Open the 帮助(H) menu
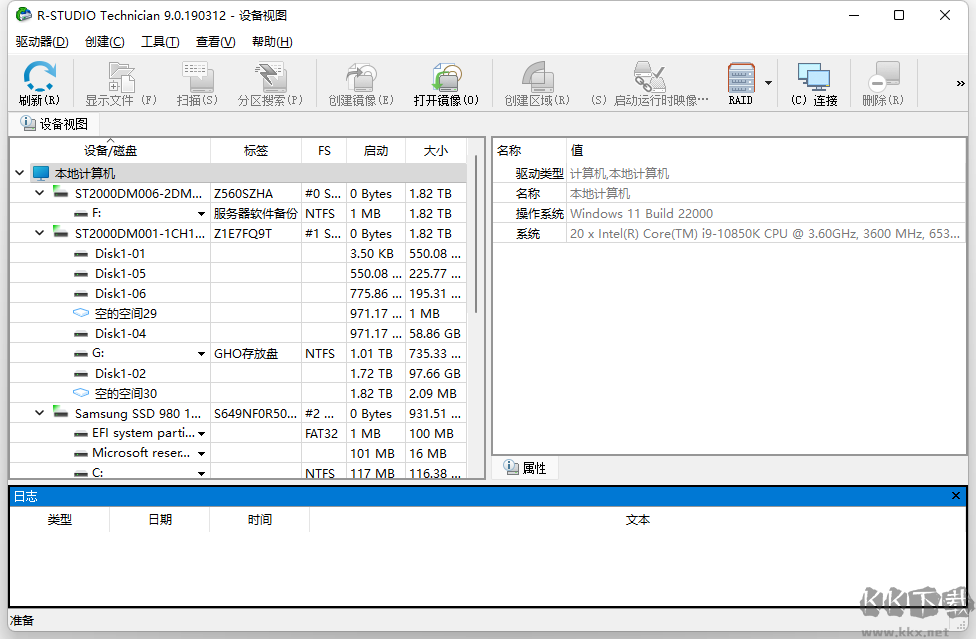 tap(272, 42)
